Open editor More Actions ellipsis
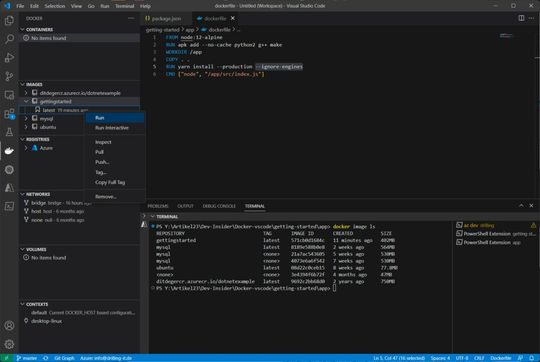 [531, 18]
